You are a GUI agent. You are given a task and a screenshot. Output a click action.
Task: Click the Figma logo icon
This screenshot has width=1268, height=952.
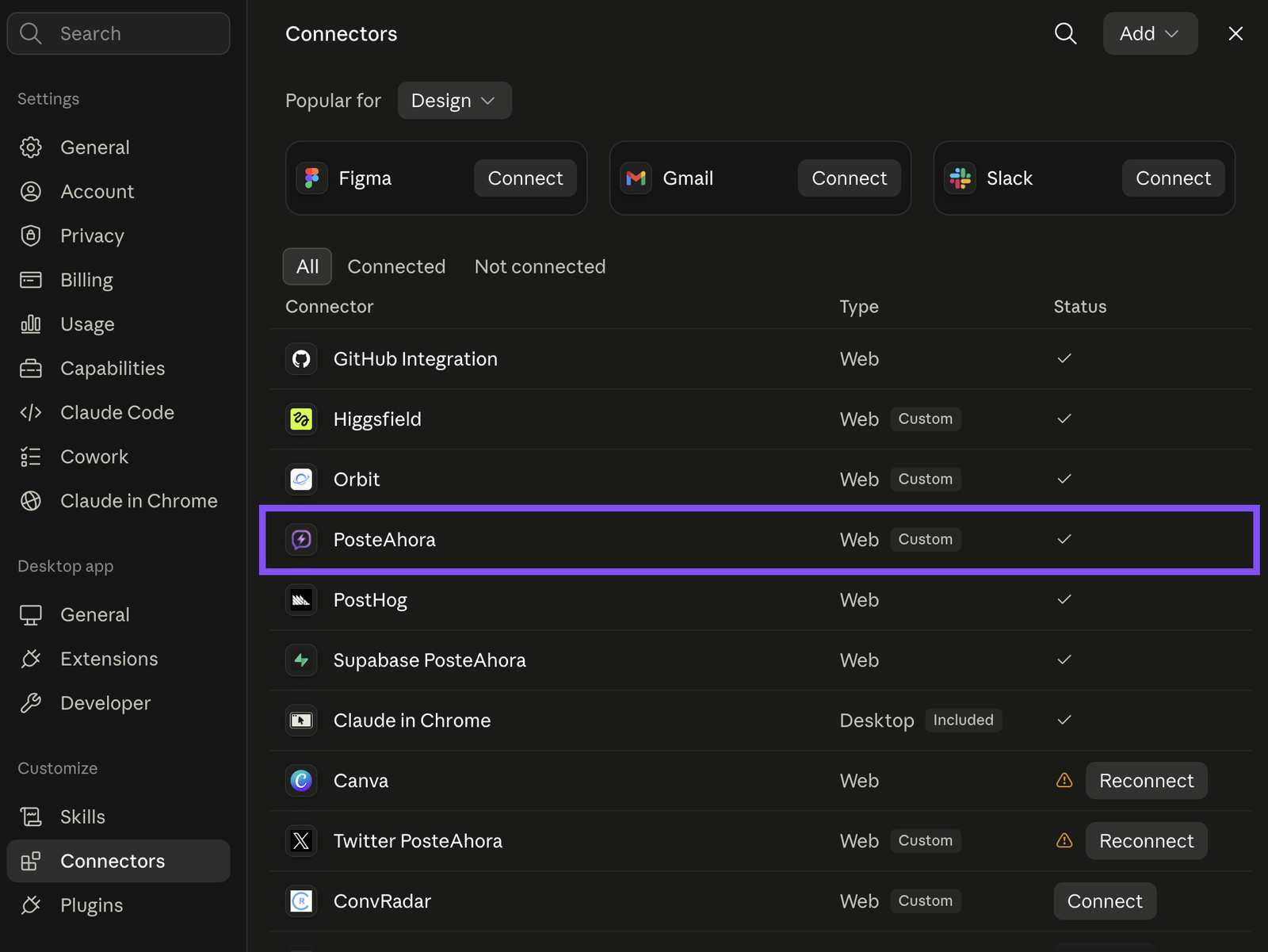[312, 178]
